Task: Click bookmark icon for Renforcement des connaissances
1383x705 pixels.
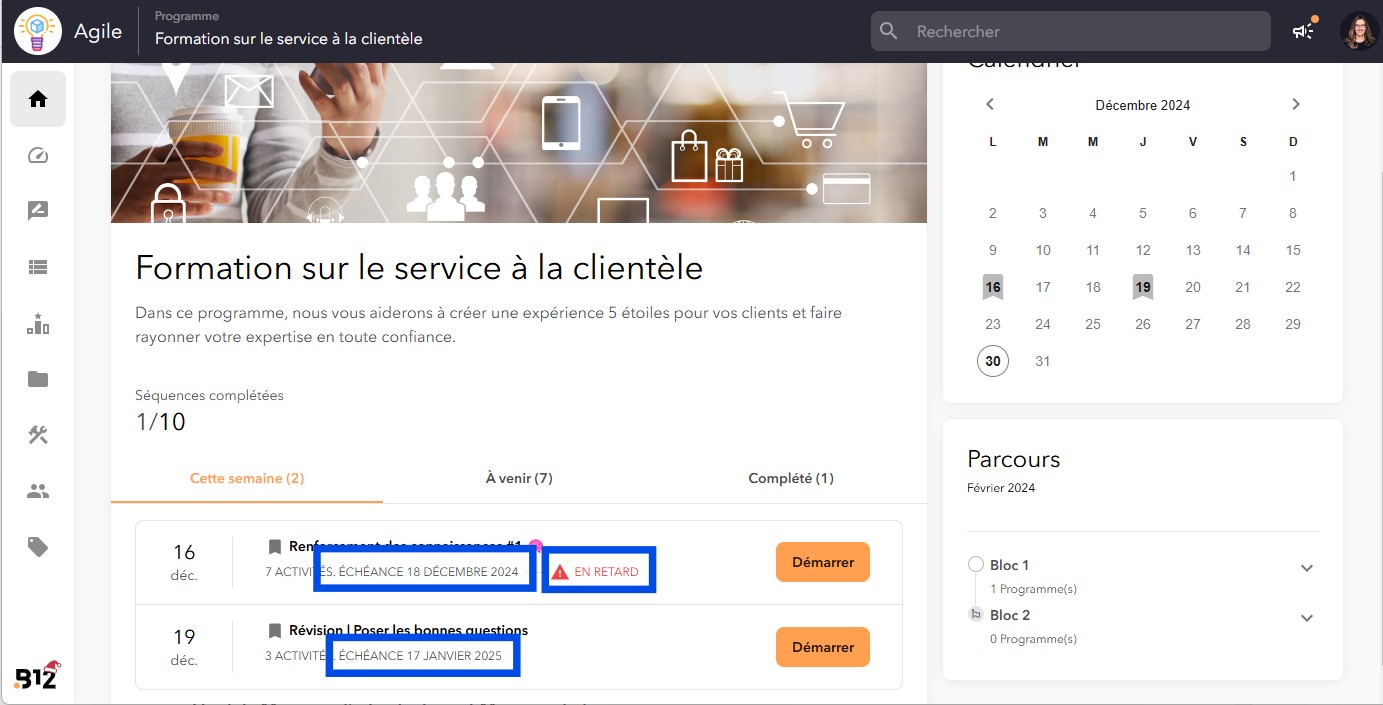Action: (275, 546)
